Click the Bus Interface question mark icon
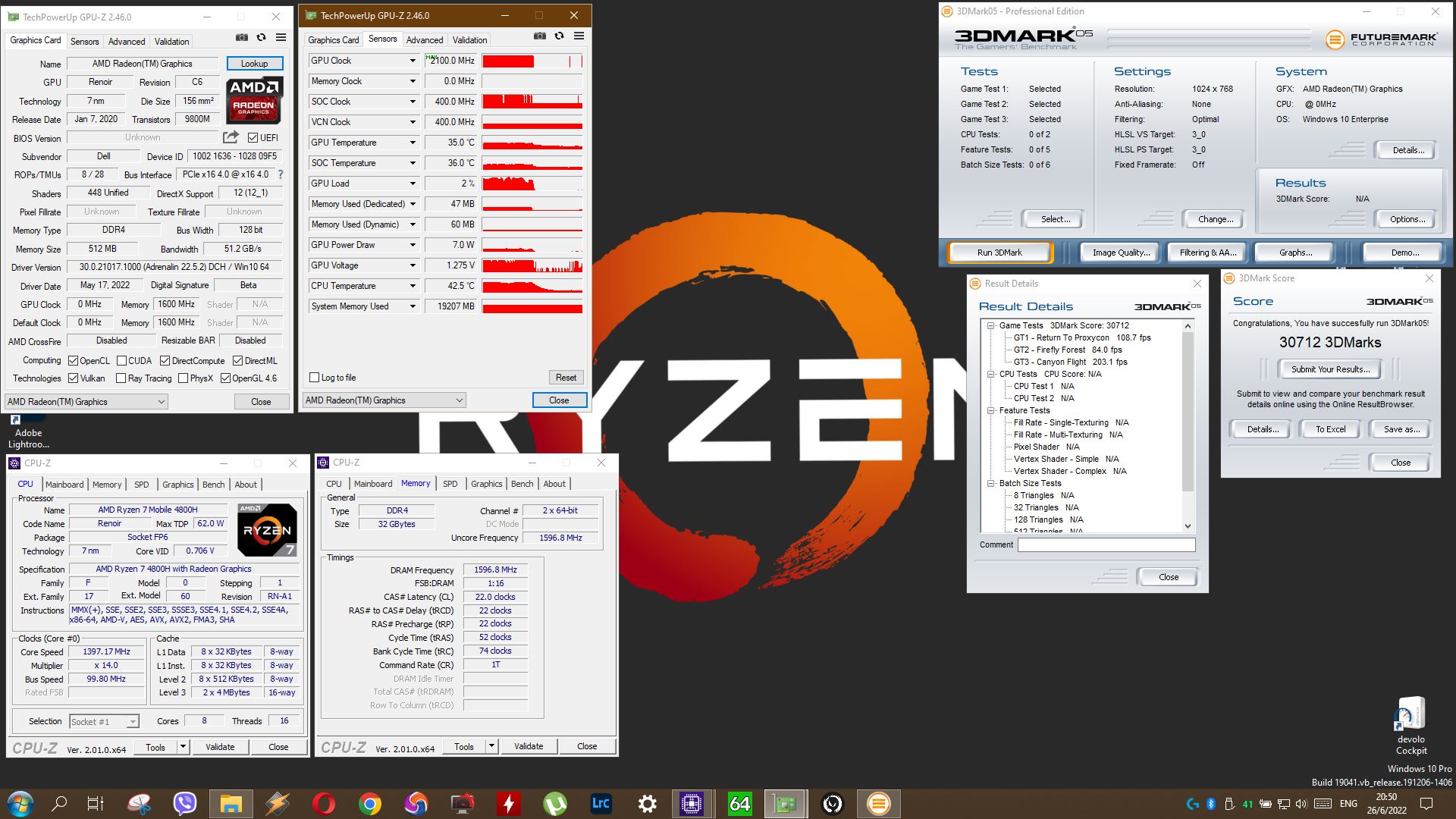Viewport: 1456px width, 819px height. pos(281,174)
